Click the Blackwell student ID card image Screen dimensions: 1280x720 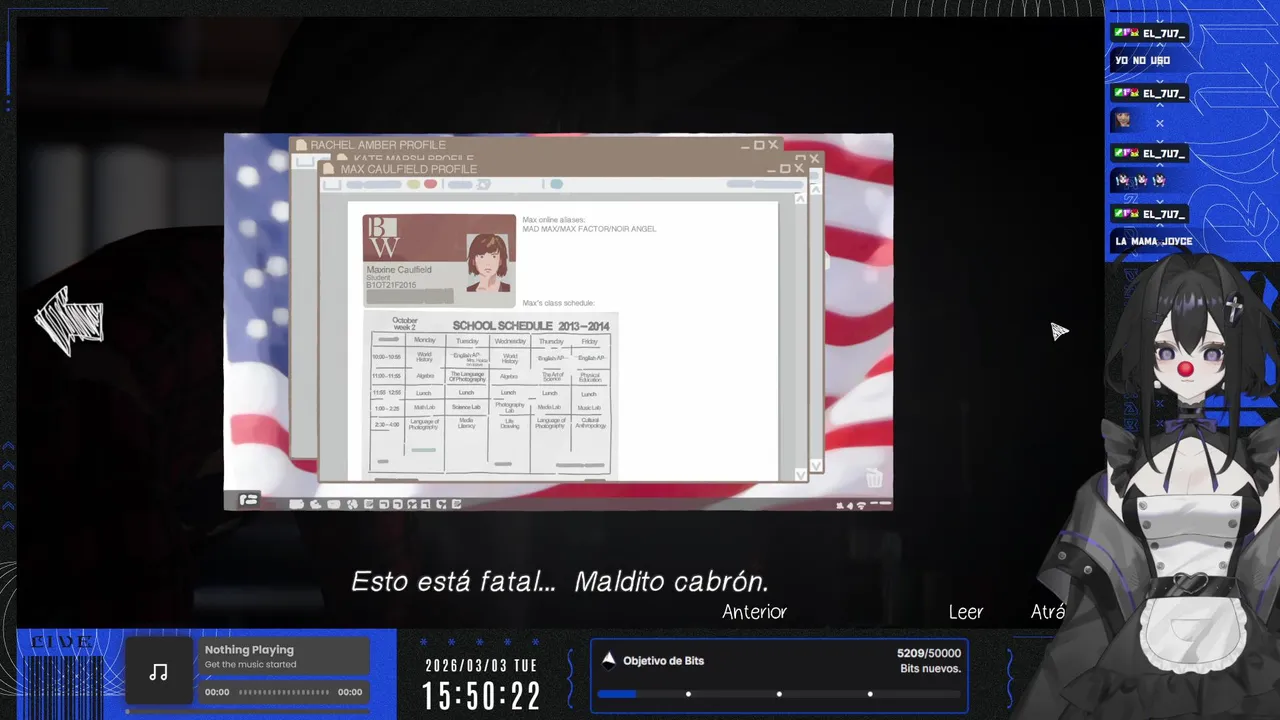(x=439, y=261)
